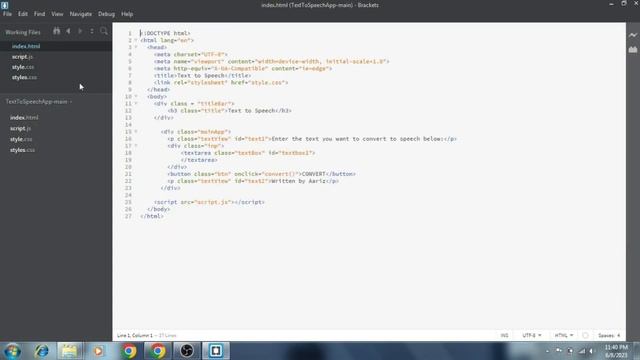Click the Brackets taskbar button
The width and height of the screenshot is (640, 360).
click(216, 351)
